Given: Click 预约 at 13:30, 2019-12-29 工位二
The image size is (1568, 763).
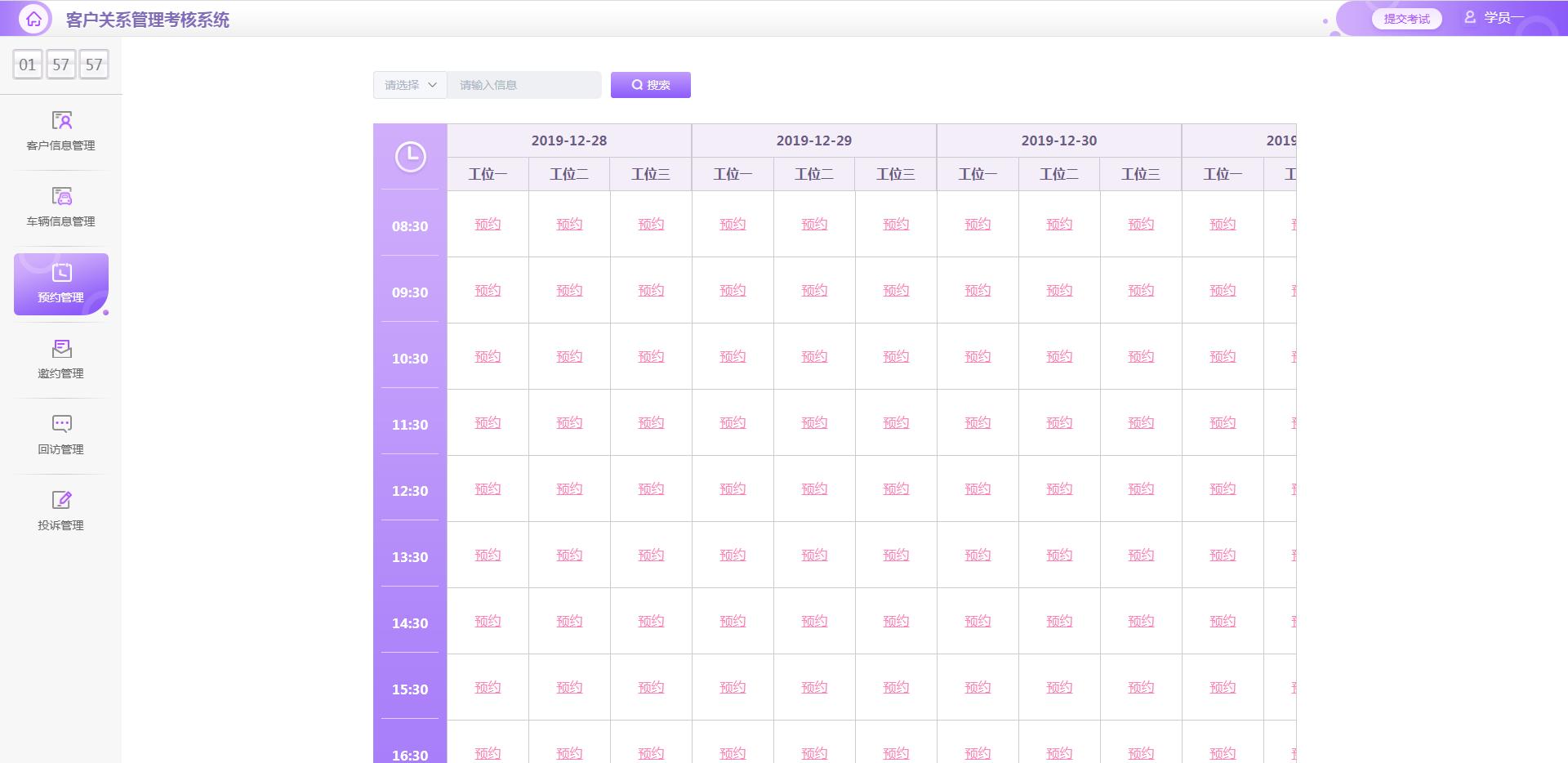Looking at the screenshot, I should tap(814, 555).
